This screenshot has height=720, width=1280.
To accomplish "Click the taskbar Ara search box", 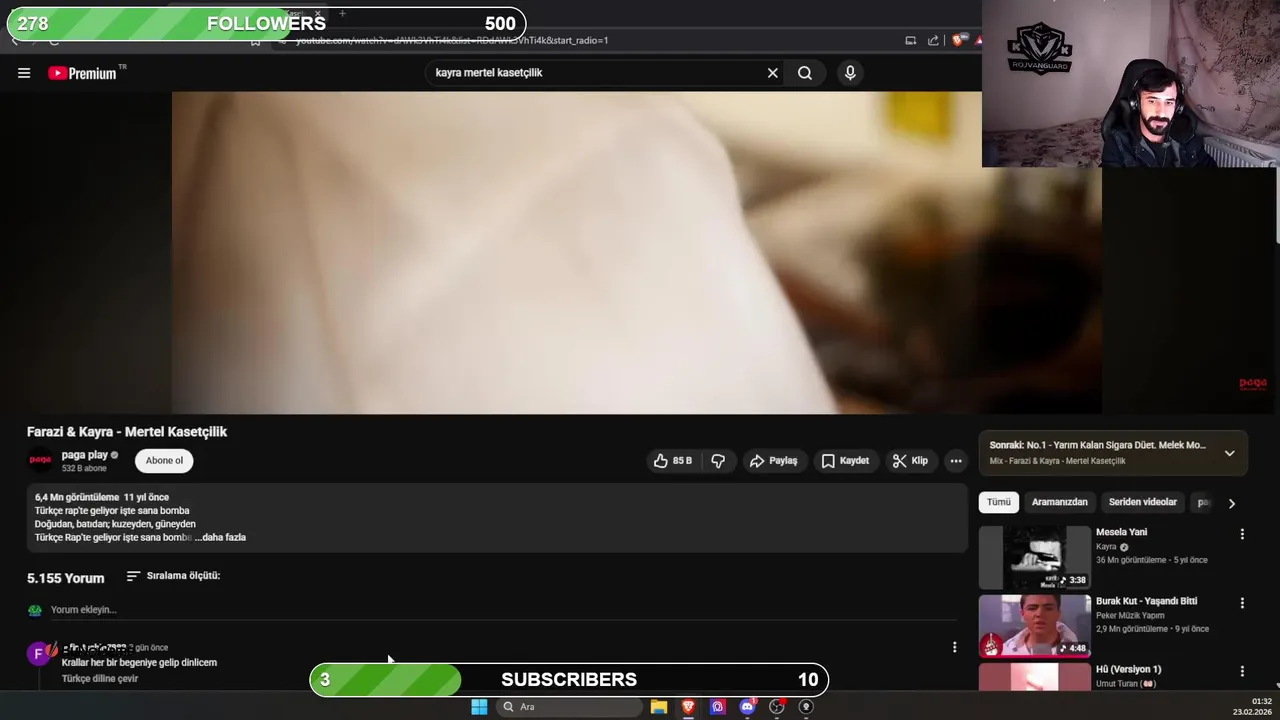I will coord(569,707).
